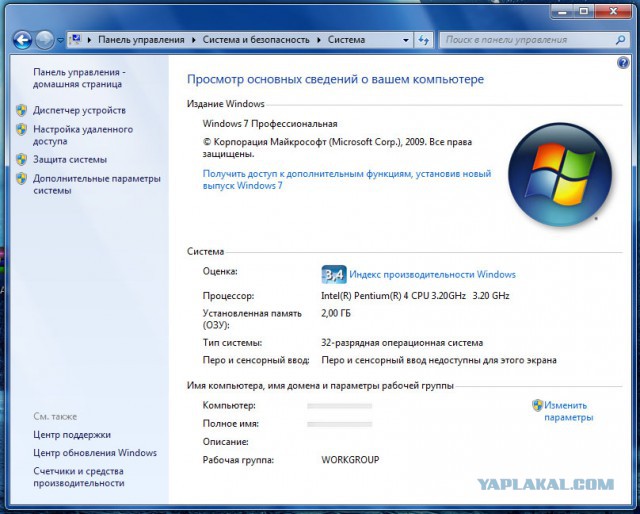Click the installed memory value 2,00 ГБ
The width and height of the screenshot is (640, 514).
coord(336,313)
